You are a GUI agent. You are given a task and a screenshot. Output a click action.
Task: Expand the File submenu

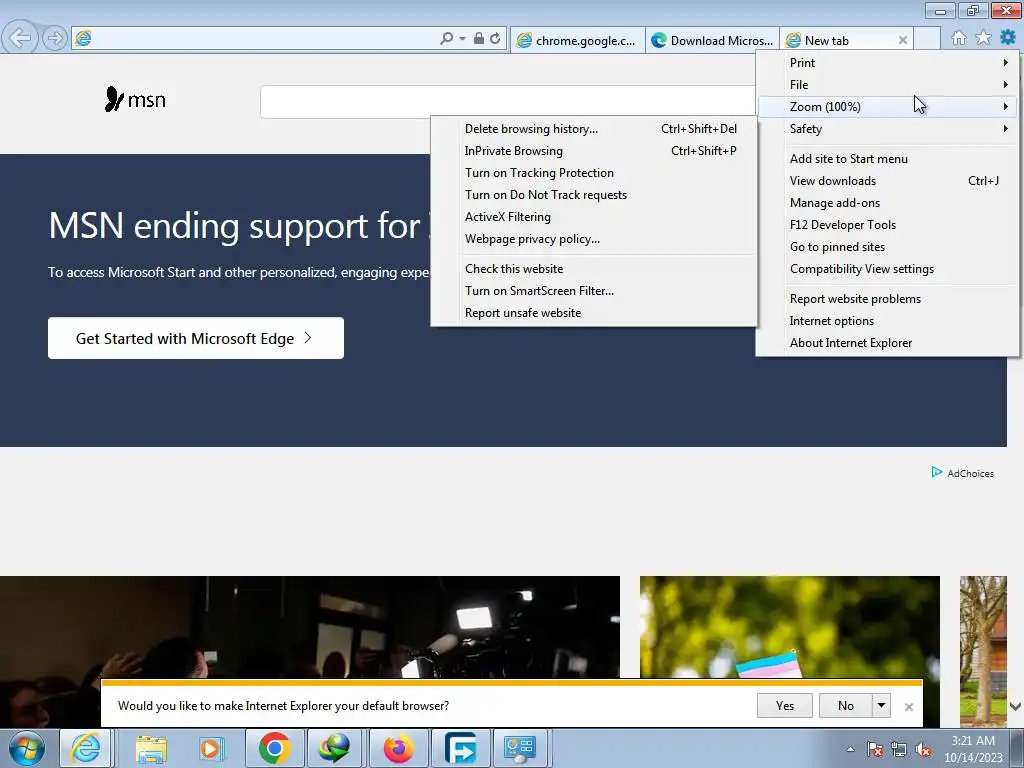[888, 85]
